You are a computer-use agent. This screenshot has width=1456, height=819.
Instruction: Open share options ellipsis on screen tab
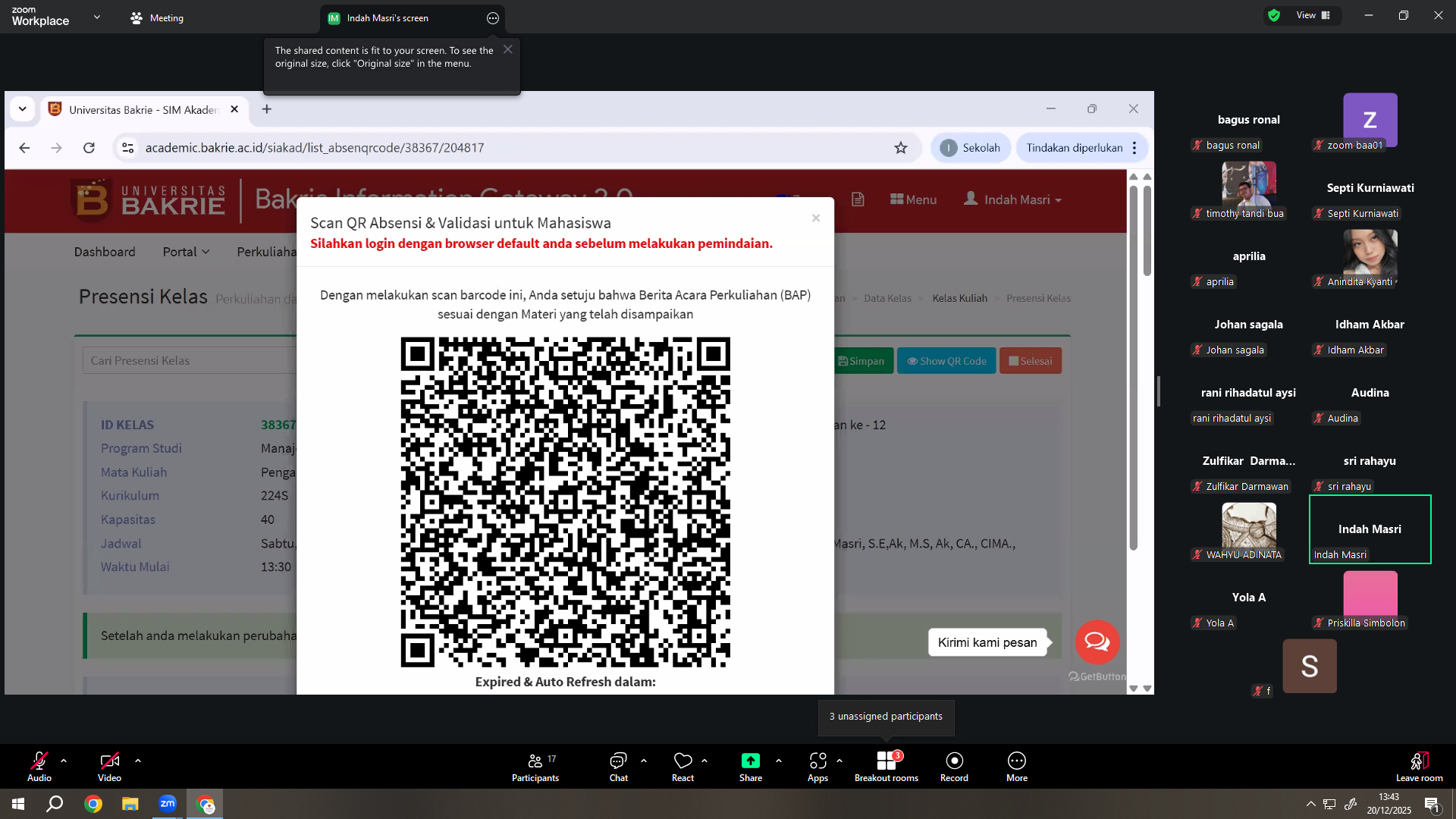[493, 18]
